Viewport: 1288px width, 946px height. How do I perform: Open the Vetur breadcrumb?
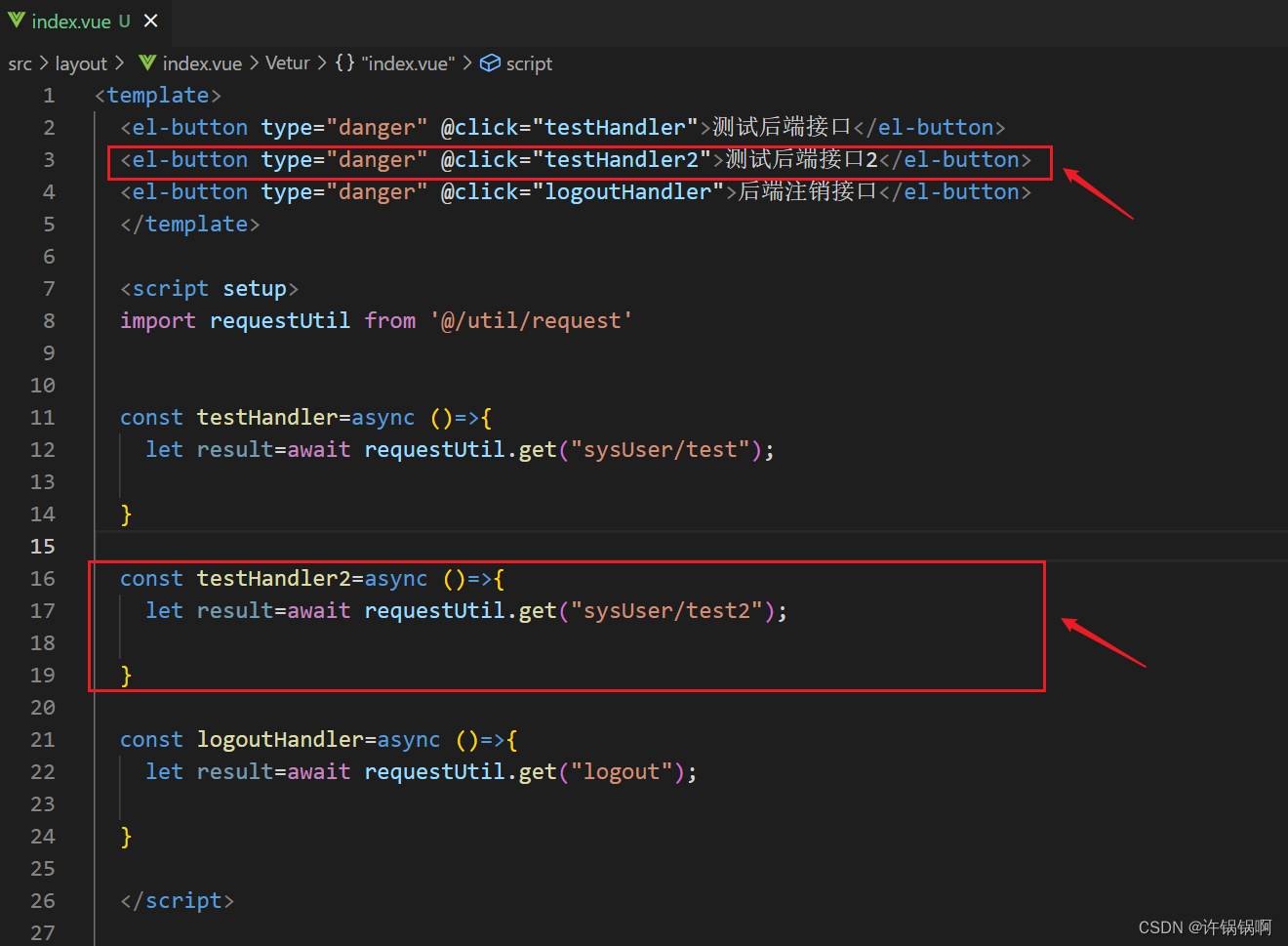pyautogui.click(x=287, y=63)
